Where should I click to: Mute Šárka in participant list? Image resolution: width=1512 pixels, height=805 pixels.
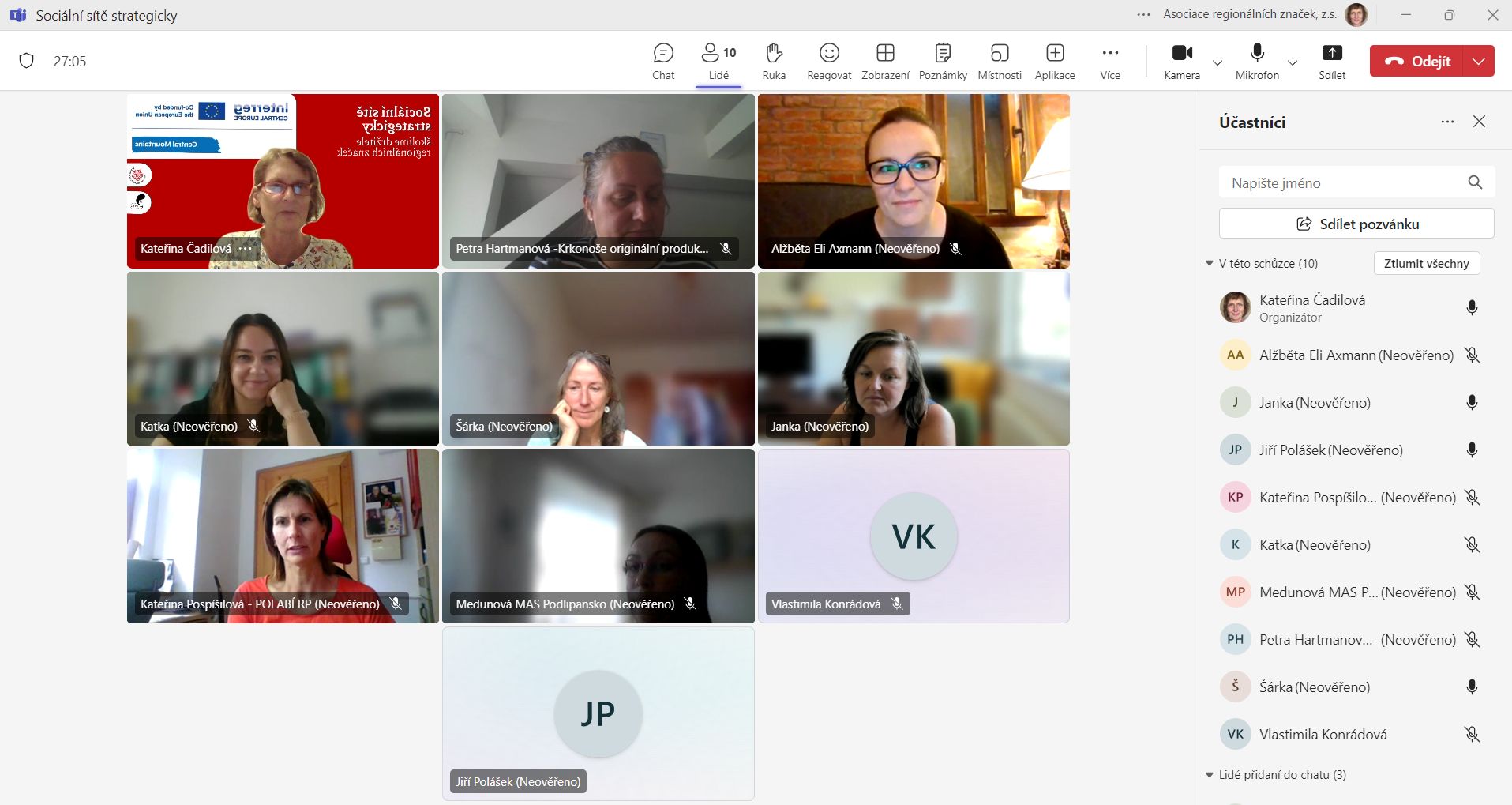(x=1472, y=687)
